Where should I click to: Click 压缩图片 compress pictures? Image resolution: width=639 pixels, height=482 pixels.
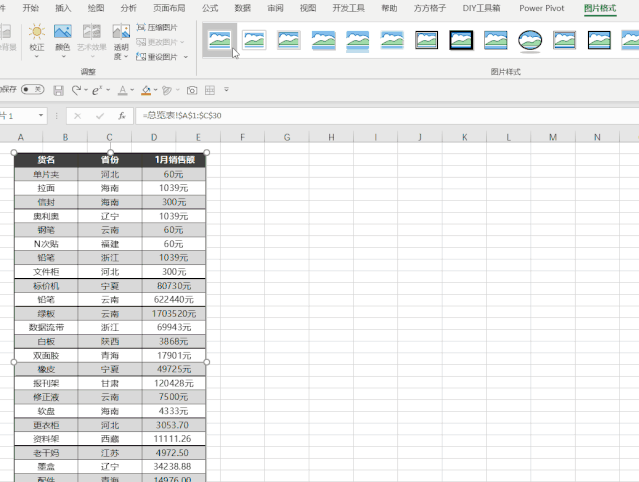[x=157, y=27]
